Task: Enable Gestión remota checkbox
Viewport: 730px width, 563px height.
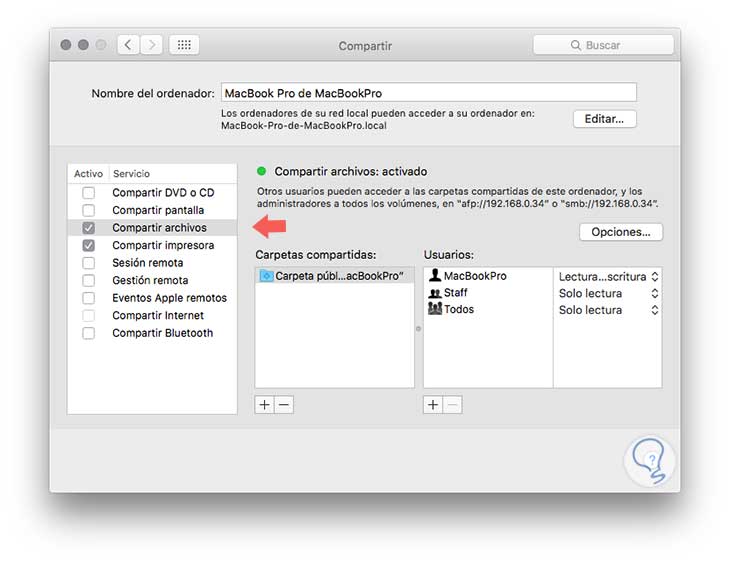Action: (88, 280)
